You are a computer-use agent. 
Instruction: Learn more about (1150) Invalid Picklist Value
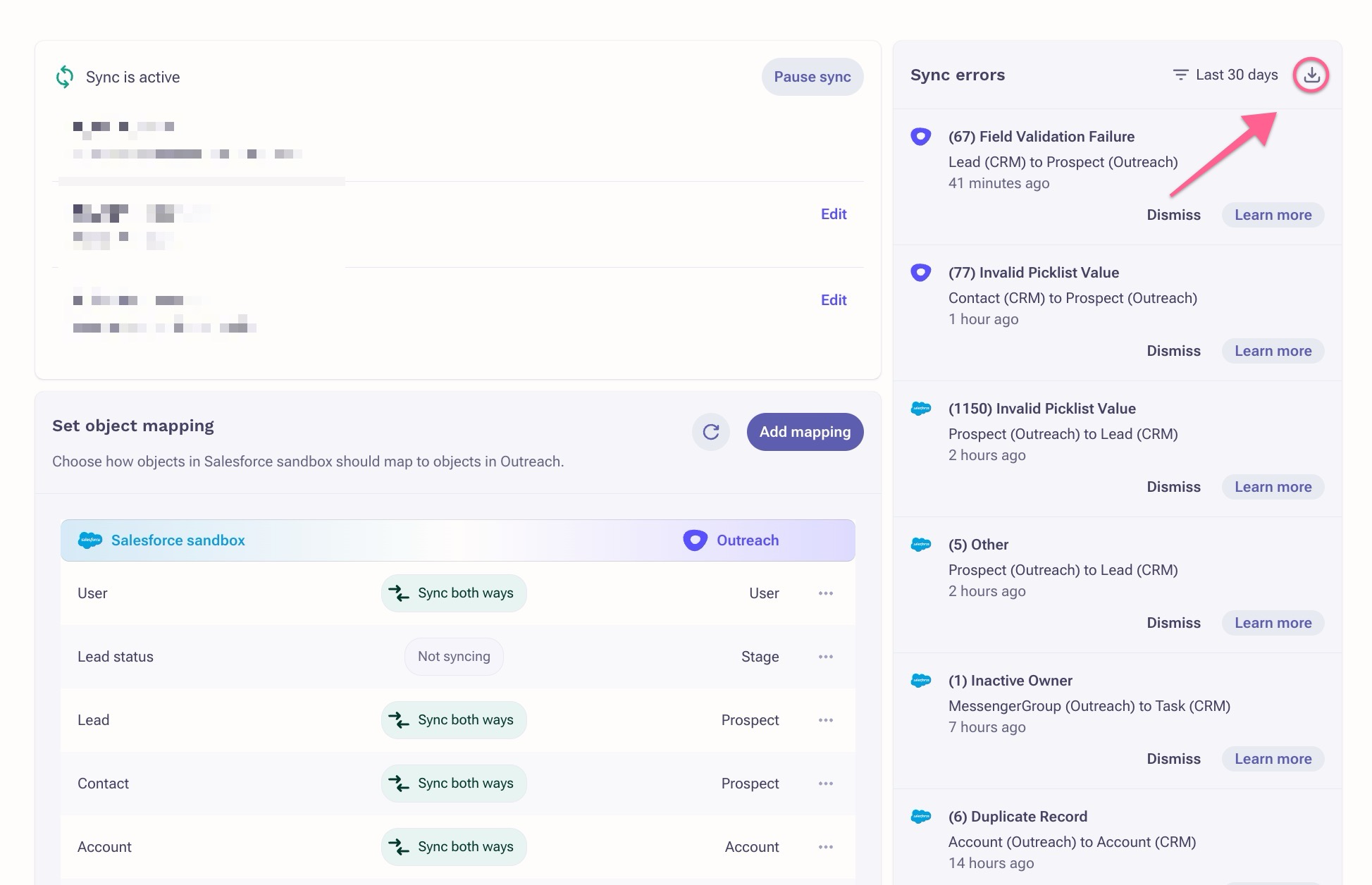(x=1273, y=487)
